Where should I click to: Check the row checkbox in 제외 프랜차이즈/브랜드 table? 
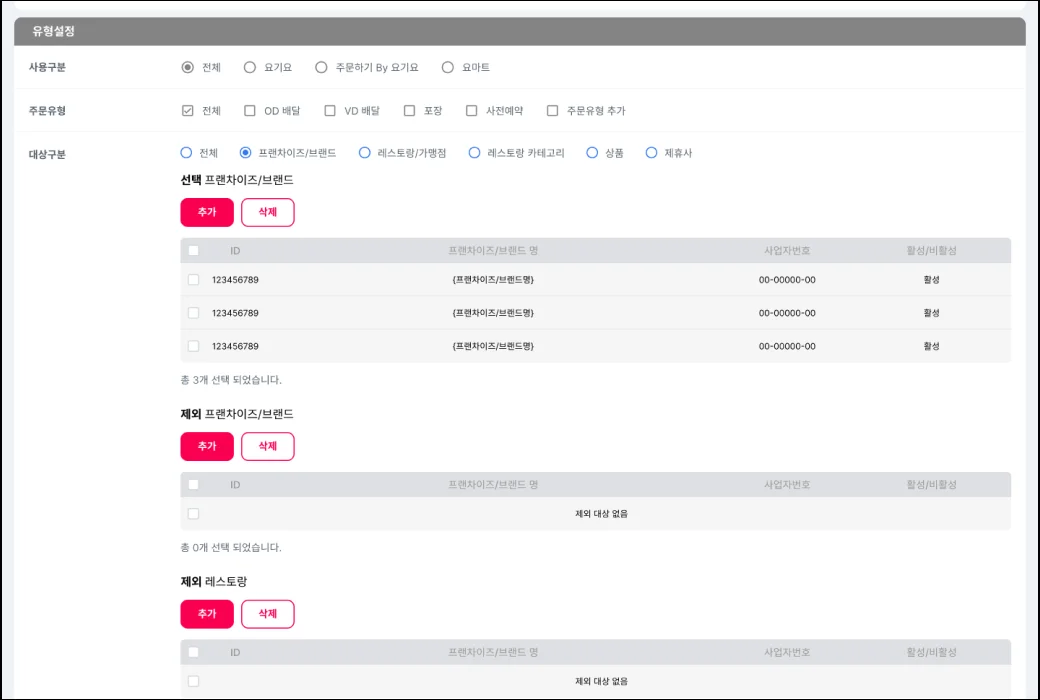193,514
